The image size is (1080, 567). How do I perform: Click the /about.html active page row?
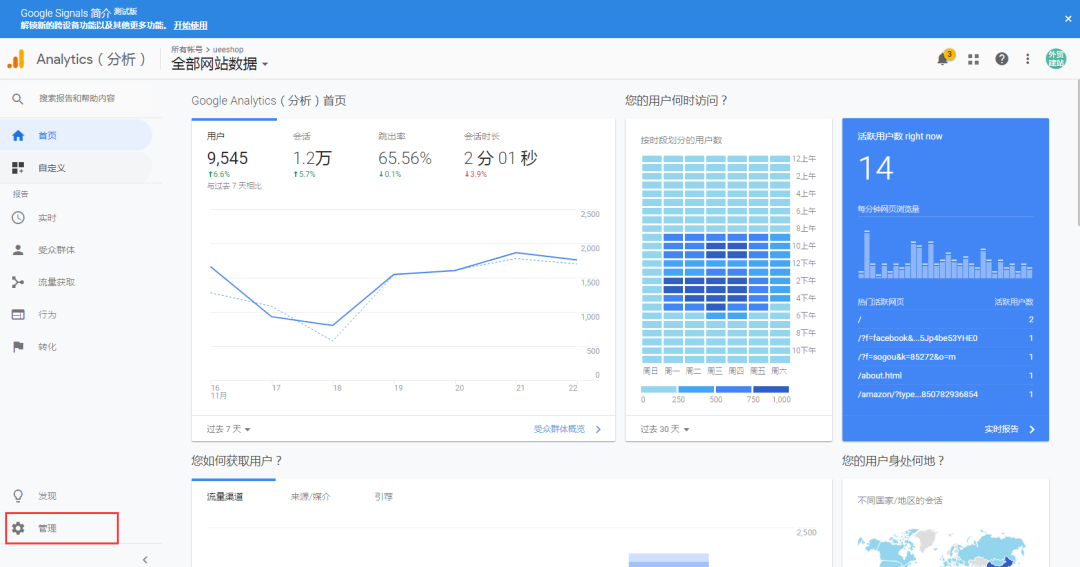[945, 375]
